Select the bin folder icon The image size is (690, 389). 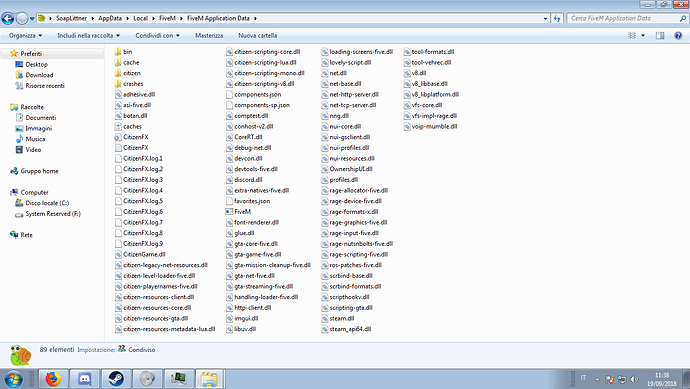click(117, 52)
